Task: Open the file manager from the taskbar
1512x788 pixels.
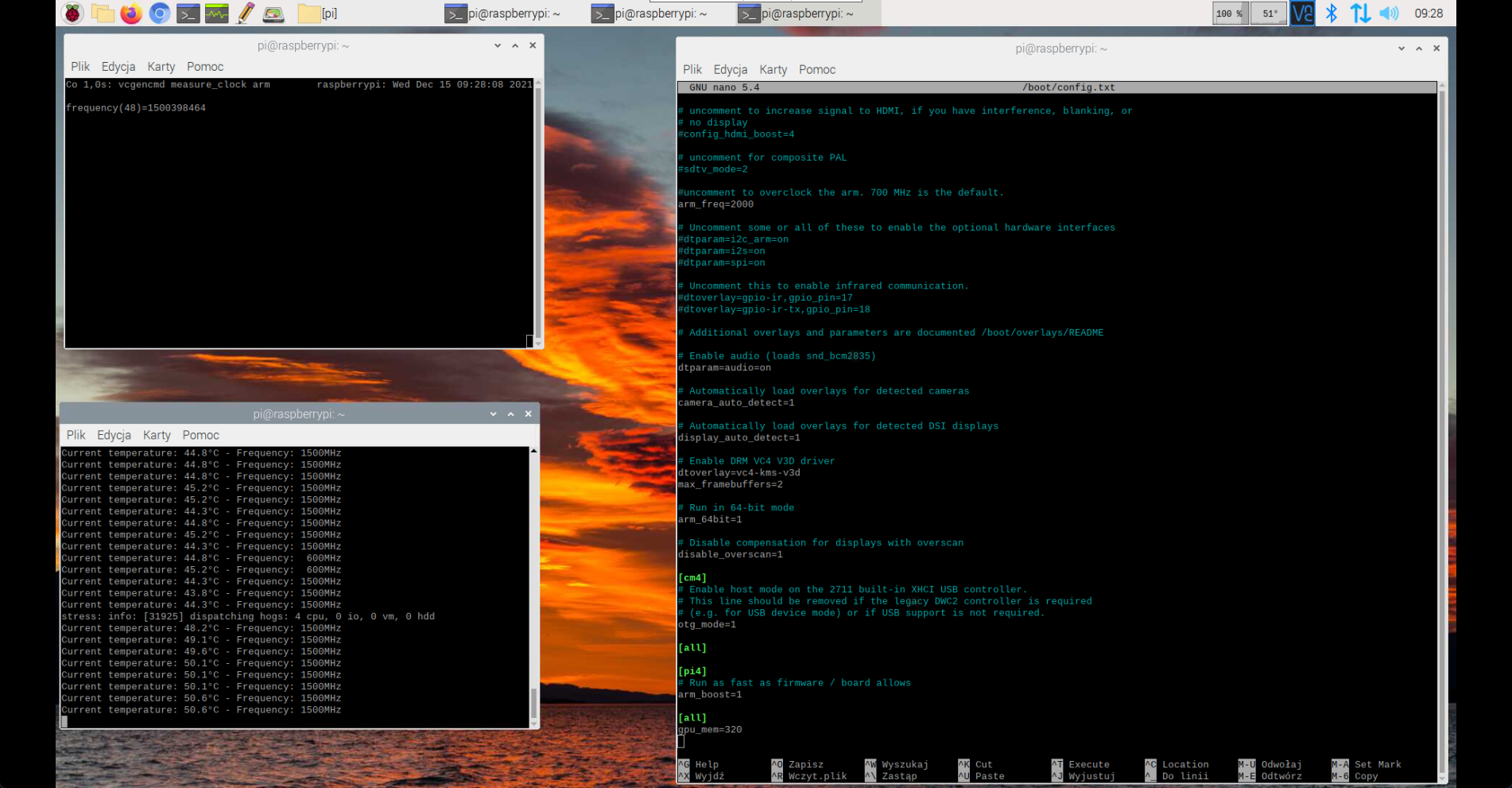Action: click(x=103, y=13)
